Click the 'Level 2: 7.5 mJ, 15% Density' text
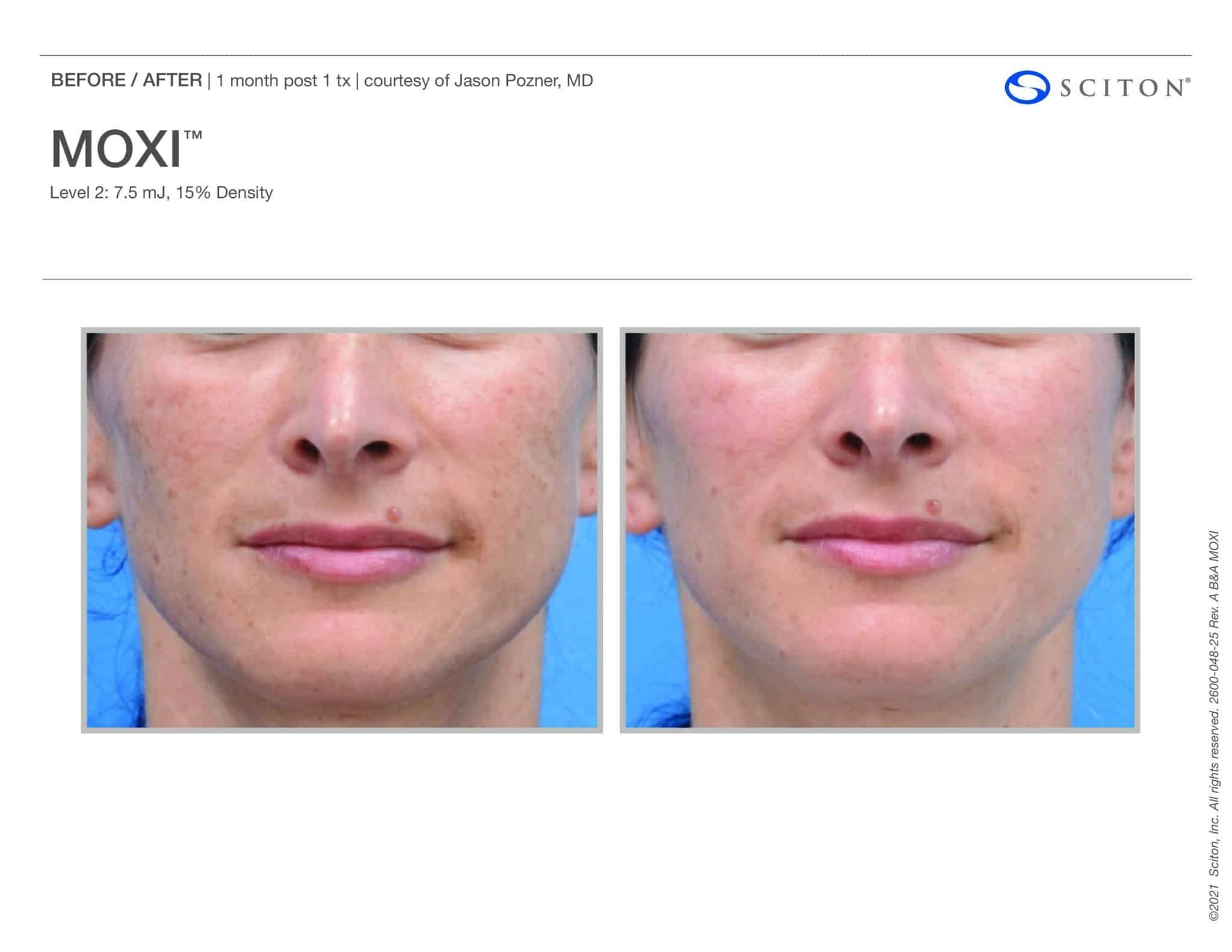This screenshot has height=952, width=1232. coord(161,193)
